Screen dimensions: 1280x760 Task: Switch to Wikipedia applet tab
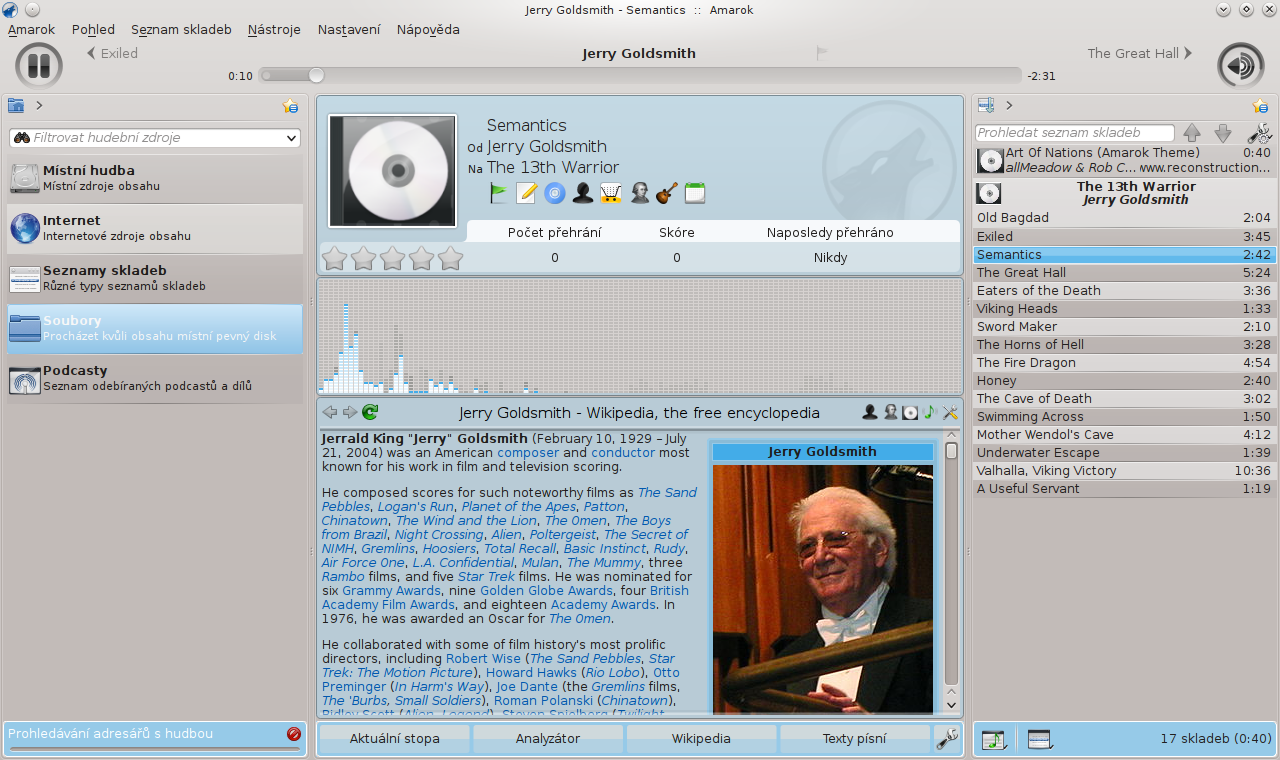pyautogui.click(x=701, y=739)
